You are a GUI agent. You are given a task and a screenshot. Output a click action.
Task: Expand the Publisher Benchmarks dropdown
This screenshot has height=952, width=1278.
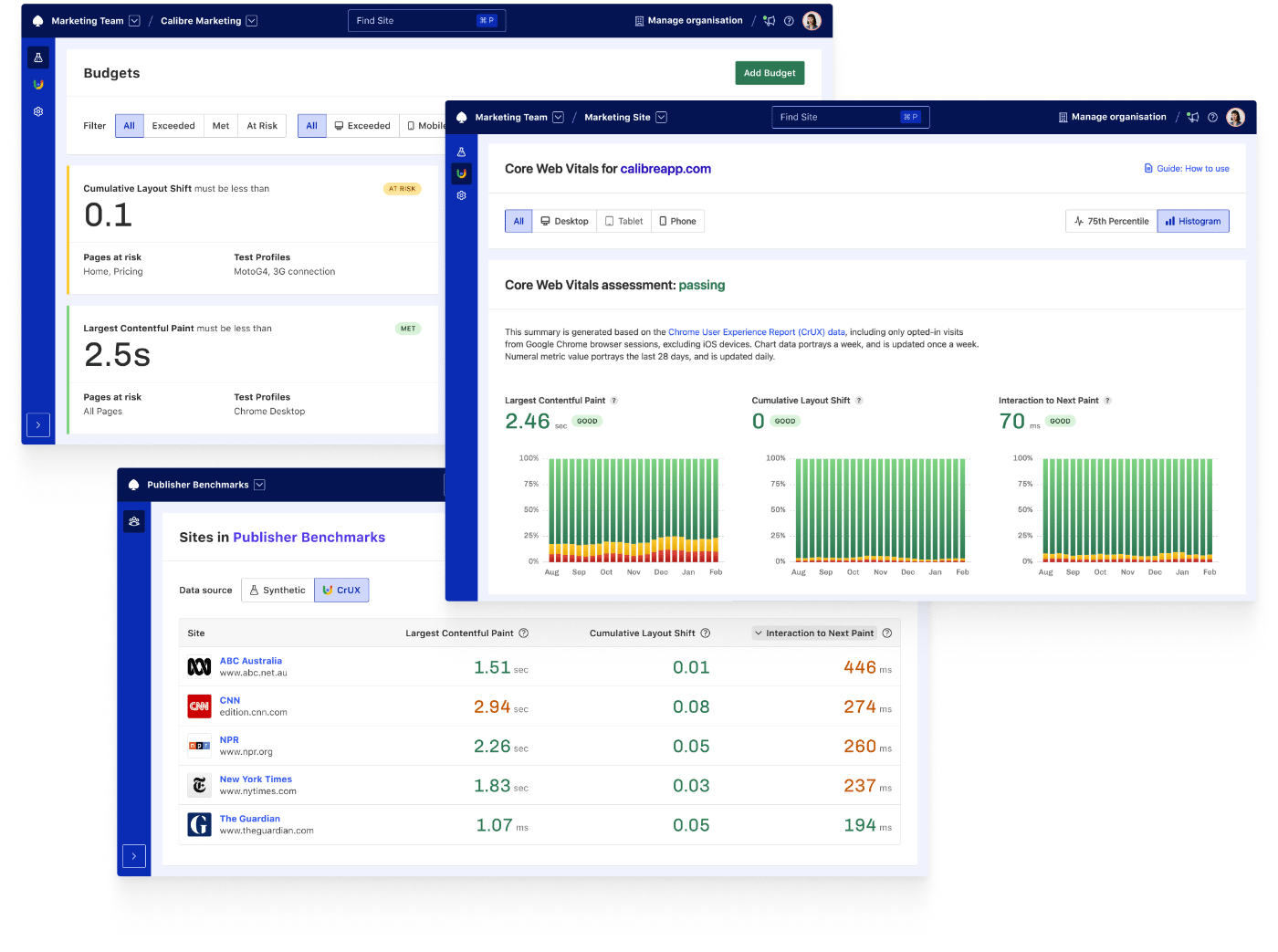click(259, 485)
